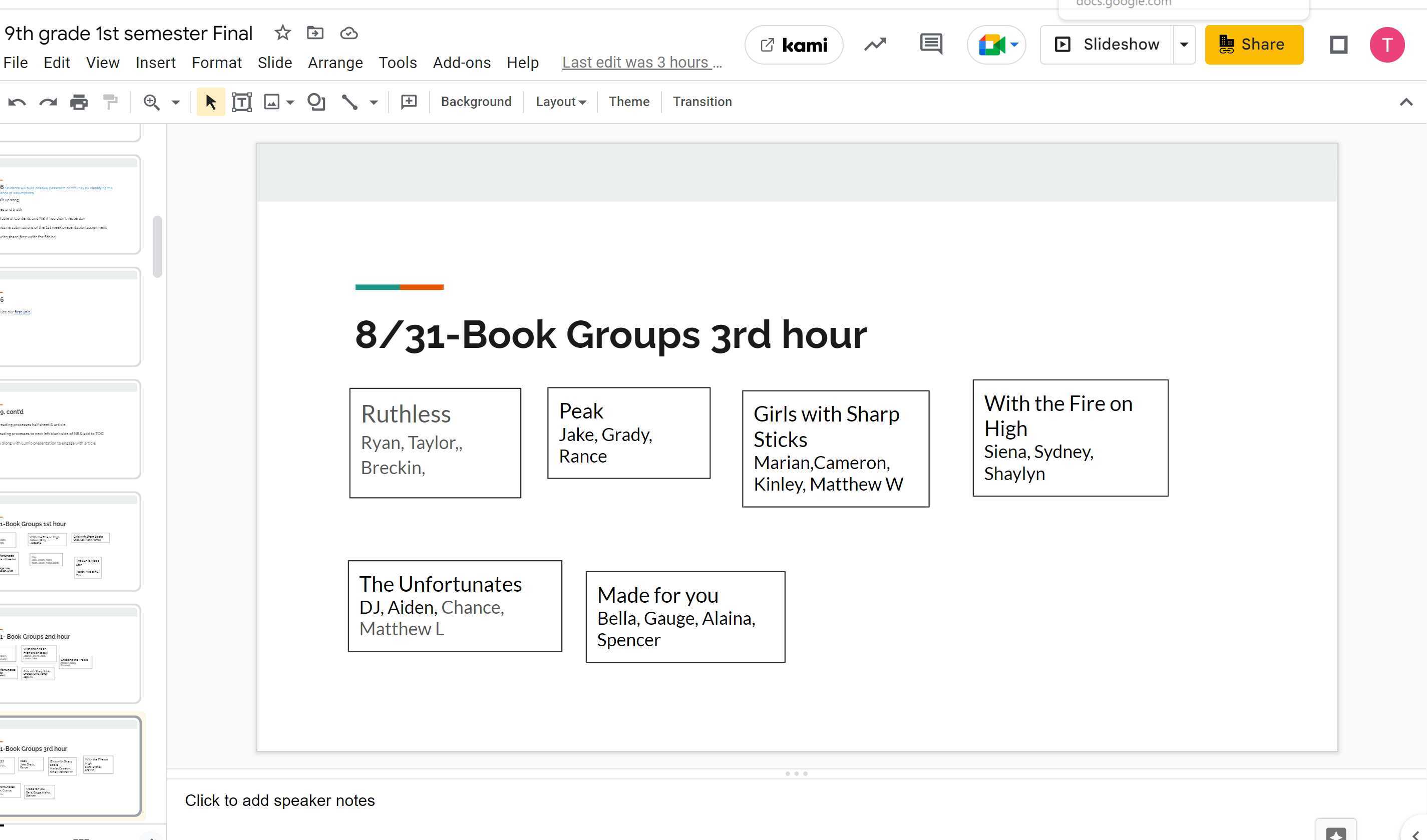
Task: Click the Print icon
Action: tap(79, 103)
